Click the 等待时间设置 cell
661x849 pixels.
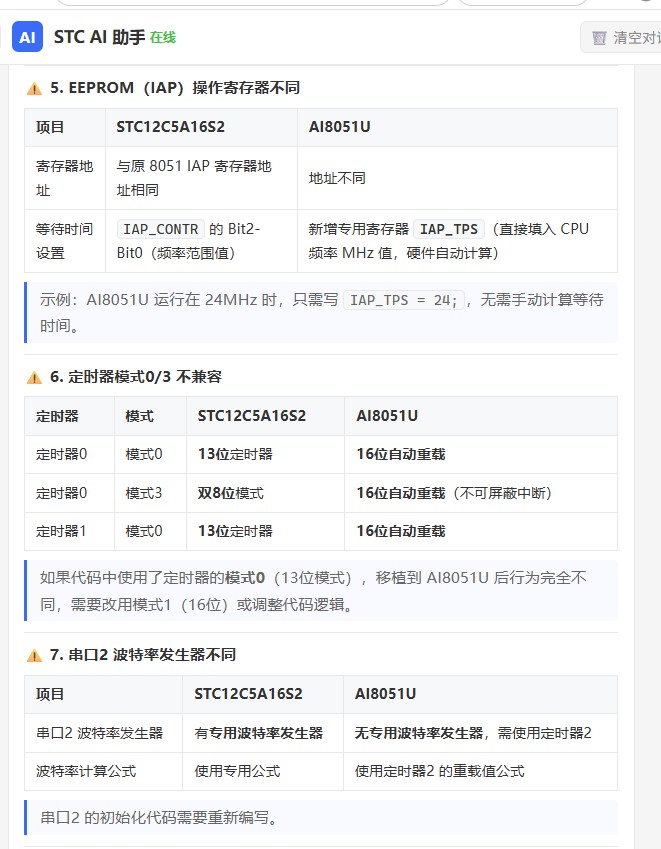(x=65, y=241)
